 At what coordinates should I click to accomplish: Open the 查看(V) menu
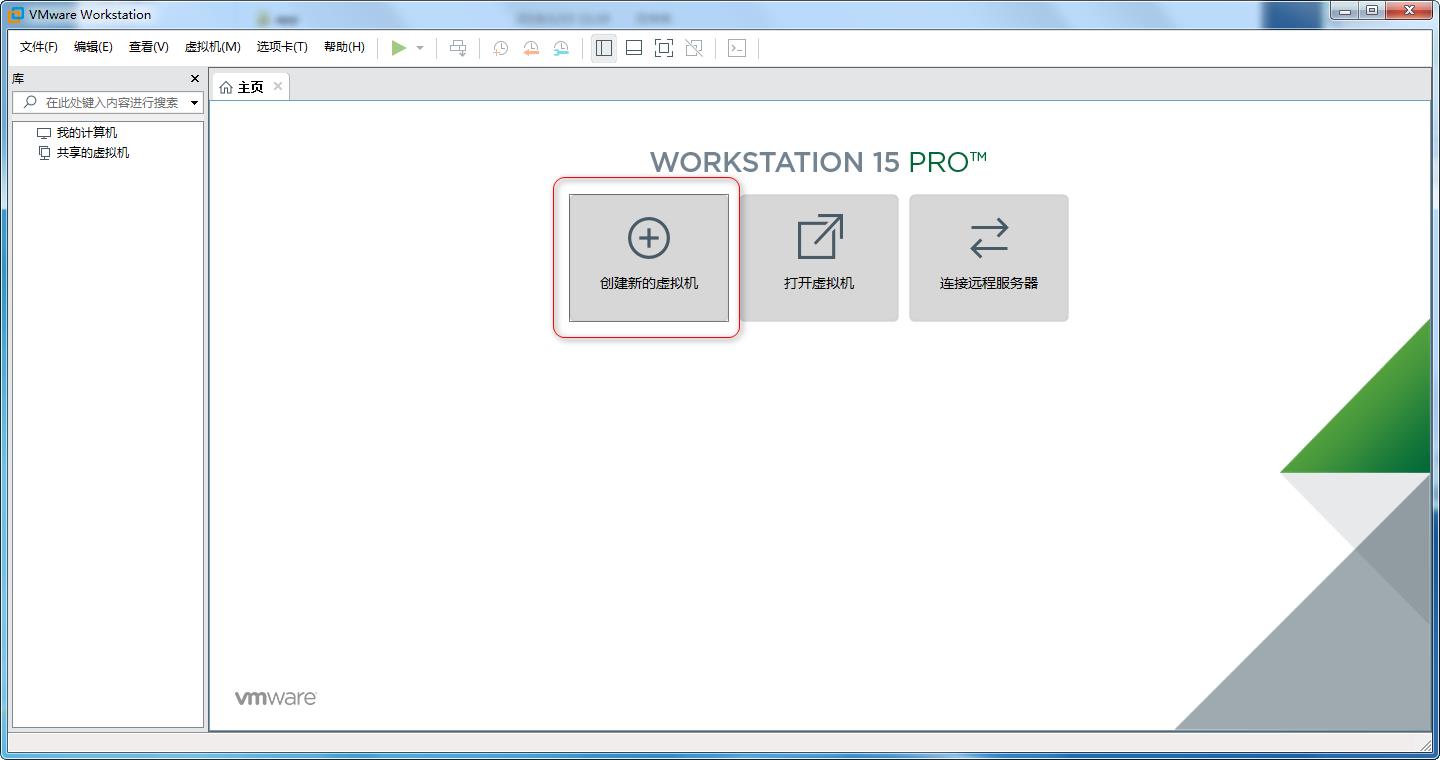148,47
